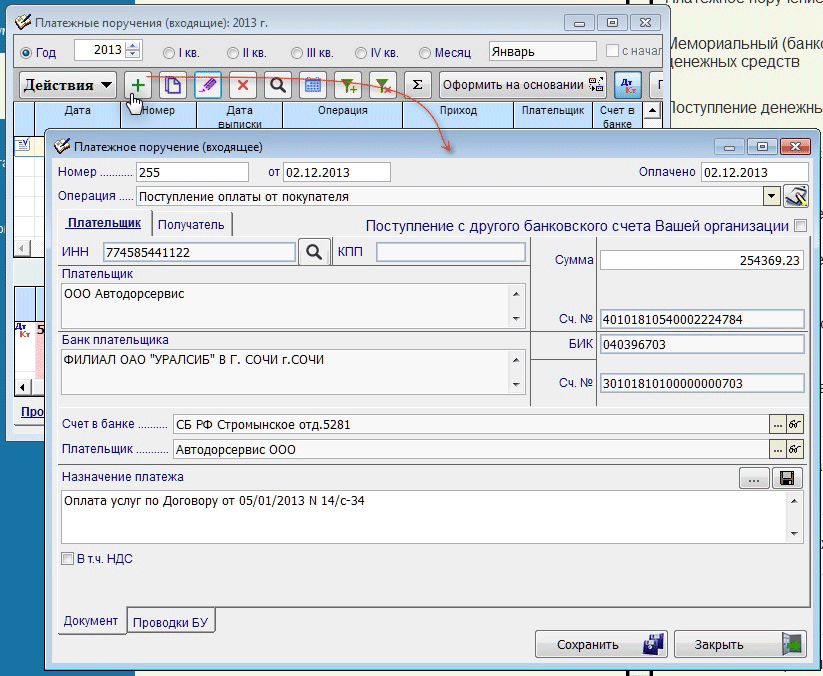Open the Счет в банке ellipsis selector
Image resolution: width=823 pixels, height=676 pixels.
pyautogui.click(x=777, y=424)
